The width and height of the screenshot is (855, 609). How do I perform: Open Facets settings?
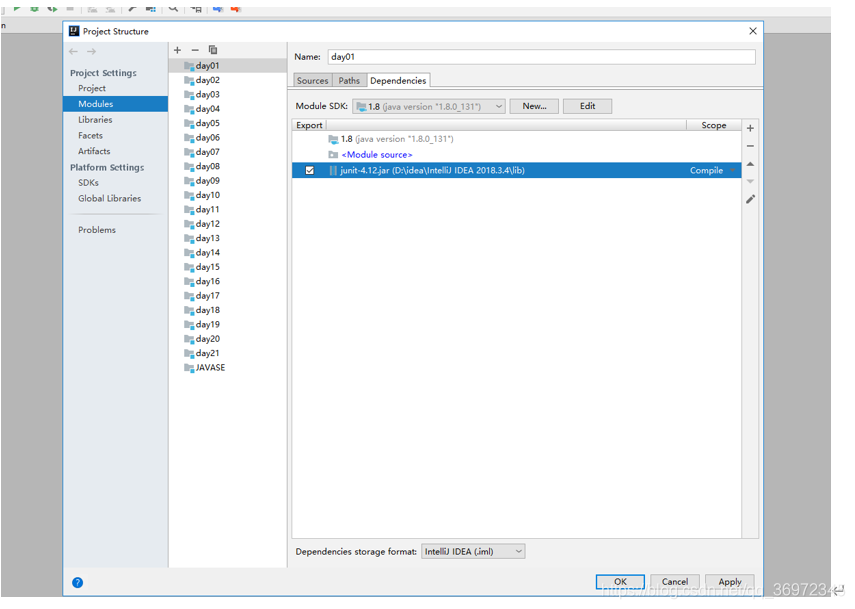tap(90, 136)
